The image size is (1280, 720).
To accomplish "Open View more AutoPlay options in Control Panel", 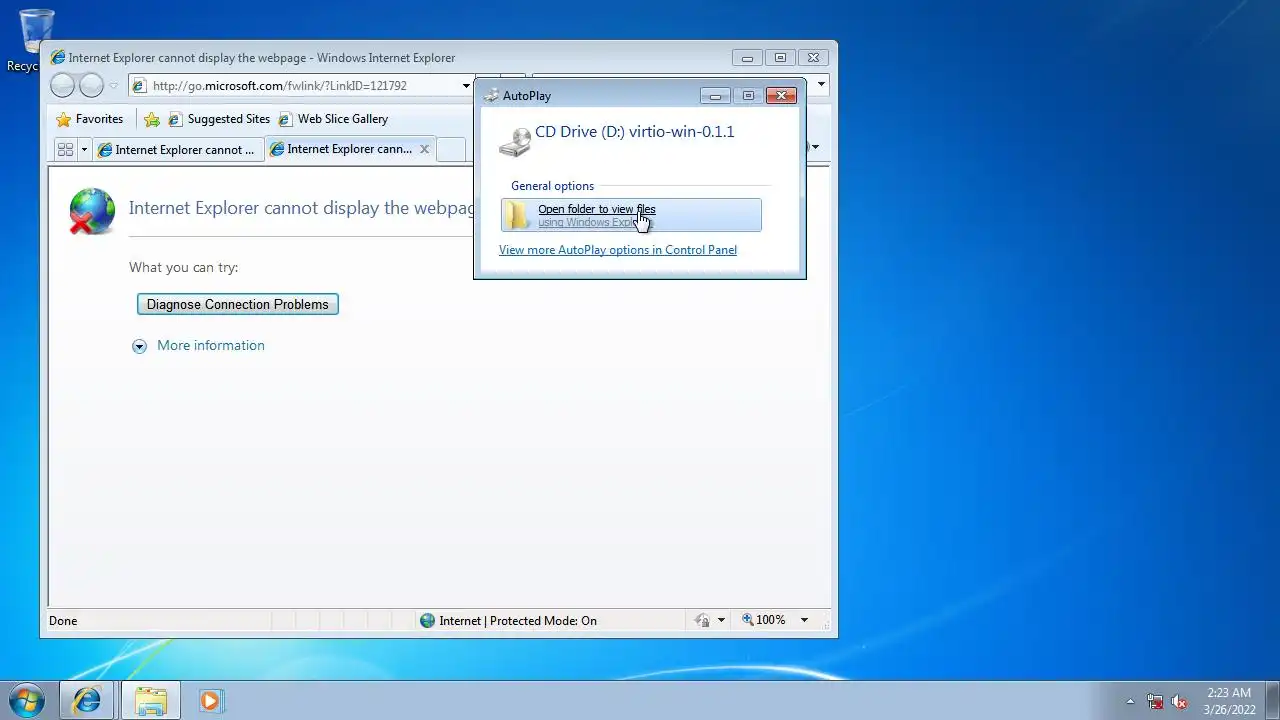I will coord(618,250).
